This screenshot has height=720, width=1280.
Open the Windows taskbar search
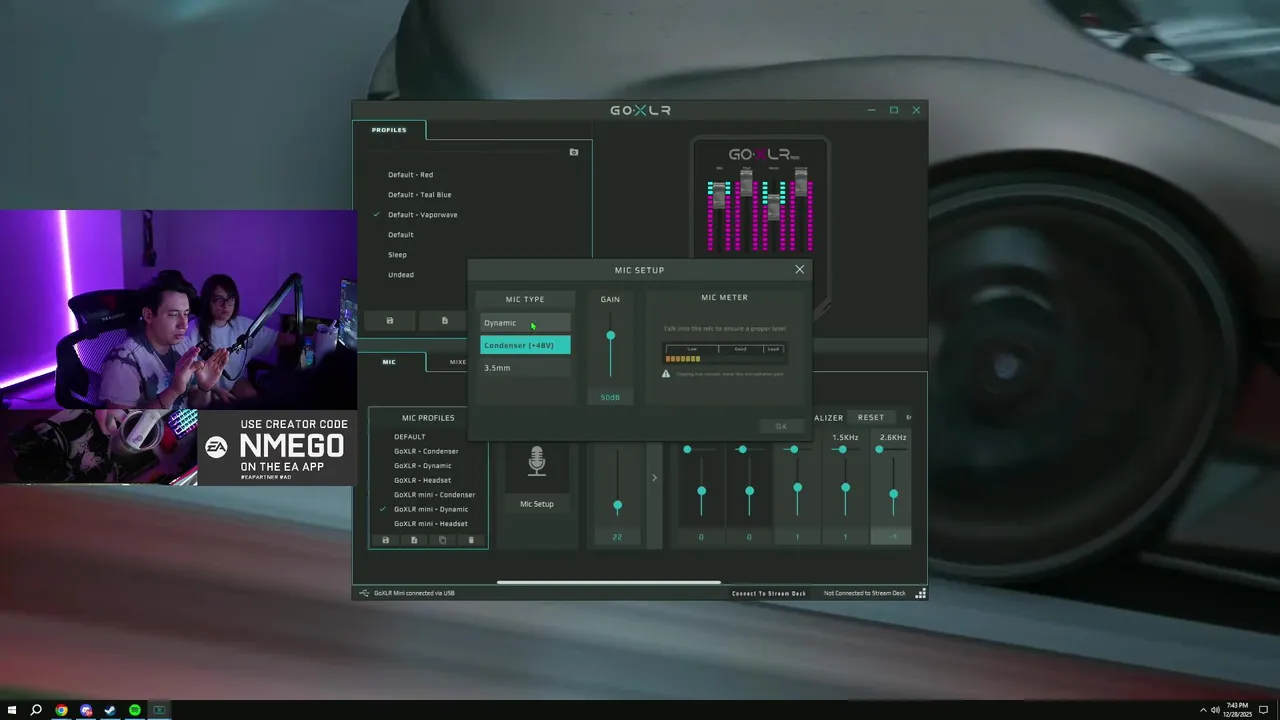click(x=36, y=710)
